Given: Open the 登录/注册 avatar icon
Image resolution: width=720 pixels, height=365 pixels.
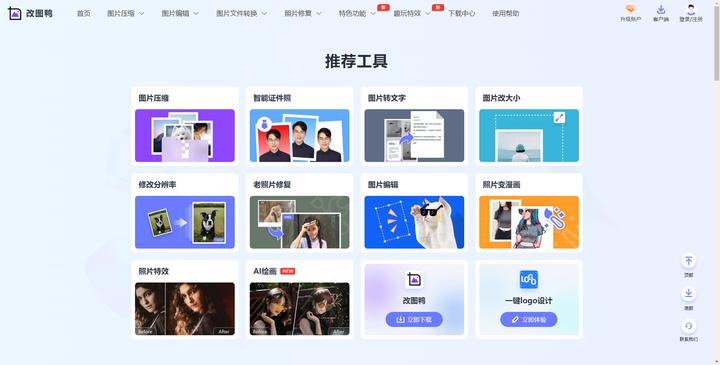Looking at the screenshot, I should click(x=691, y=9).
